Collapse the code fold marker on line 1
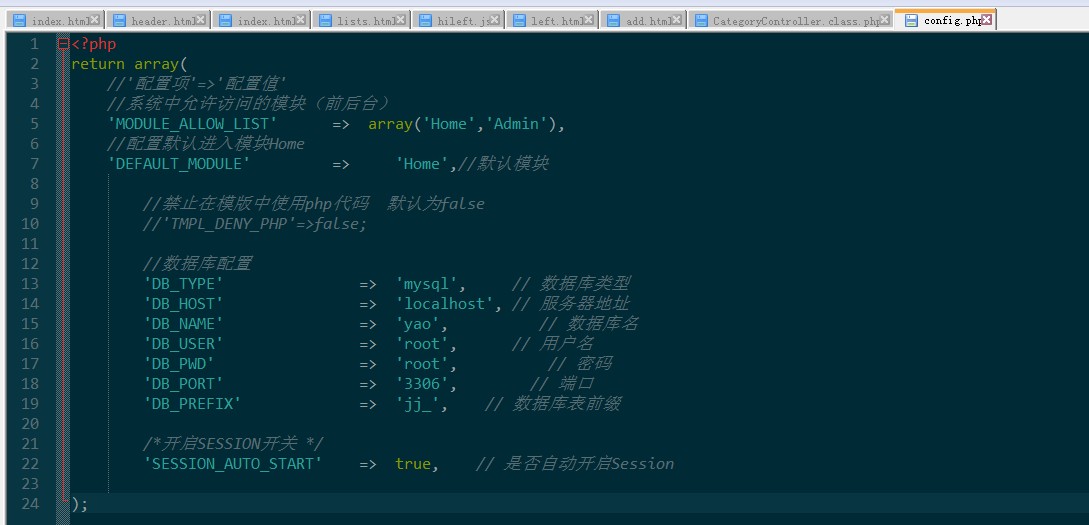Image resolution: width=1089 pixels, height=525 pixels. pyautogui.click(x=63, y=44)
